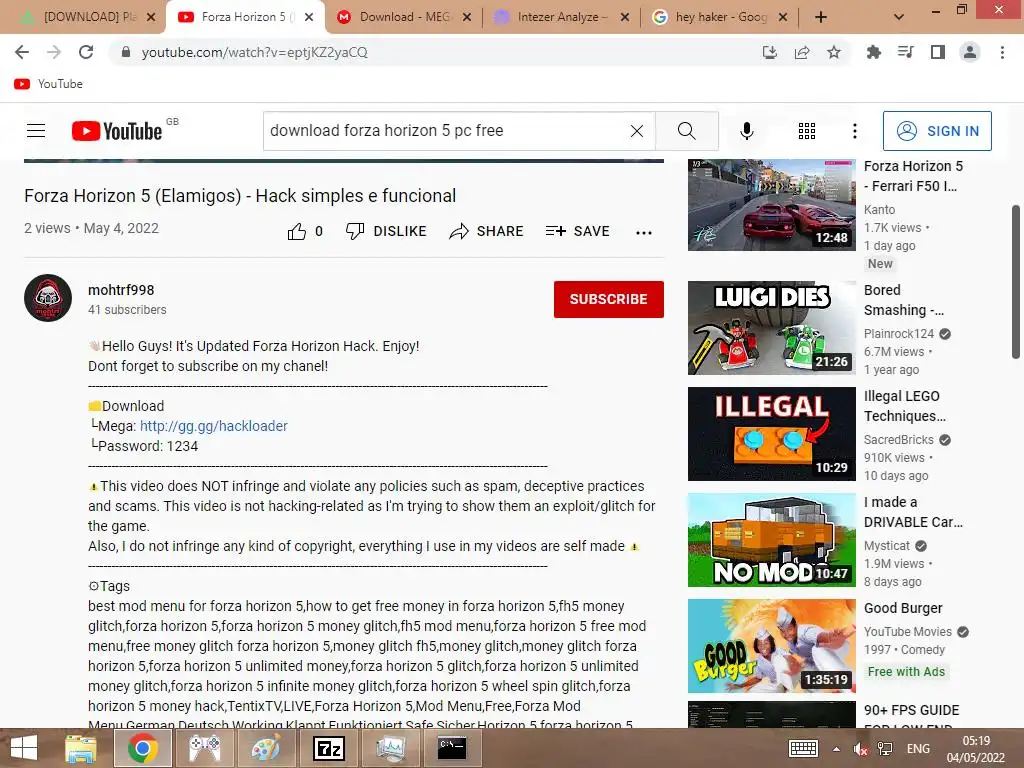Open the YouTube hamburger guide menu
Screen dimensions: 1024x768
tap(36, 131)
